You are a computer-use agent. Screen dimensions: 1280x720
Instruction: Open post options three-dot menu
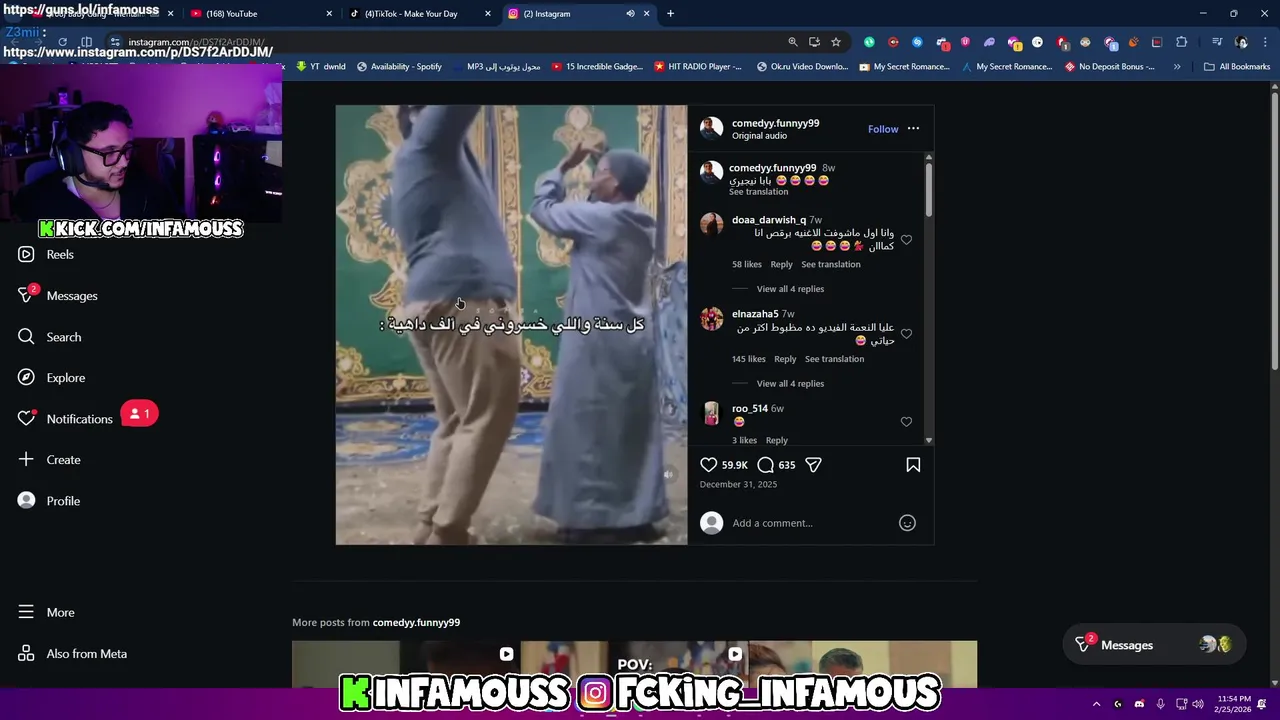pyautogui.click(x=913, y=129)
